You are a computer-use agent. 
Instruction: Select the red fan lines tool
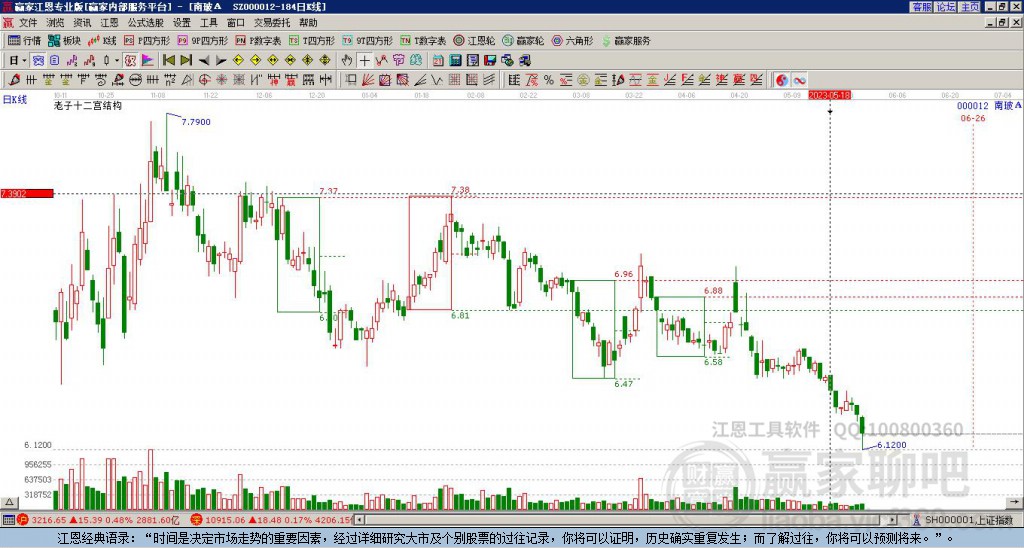click(367, 80)
